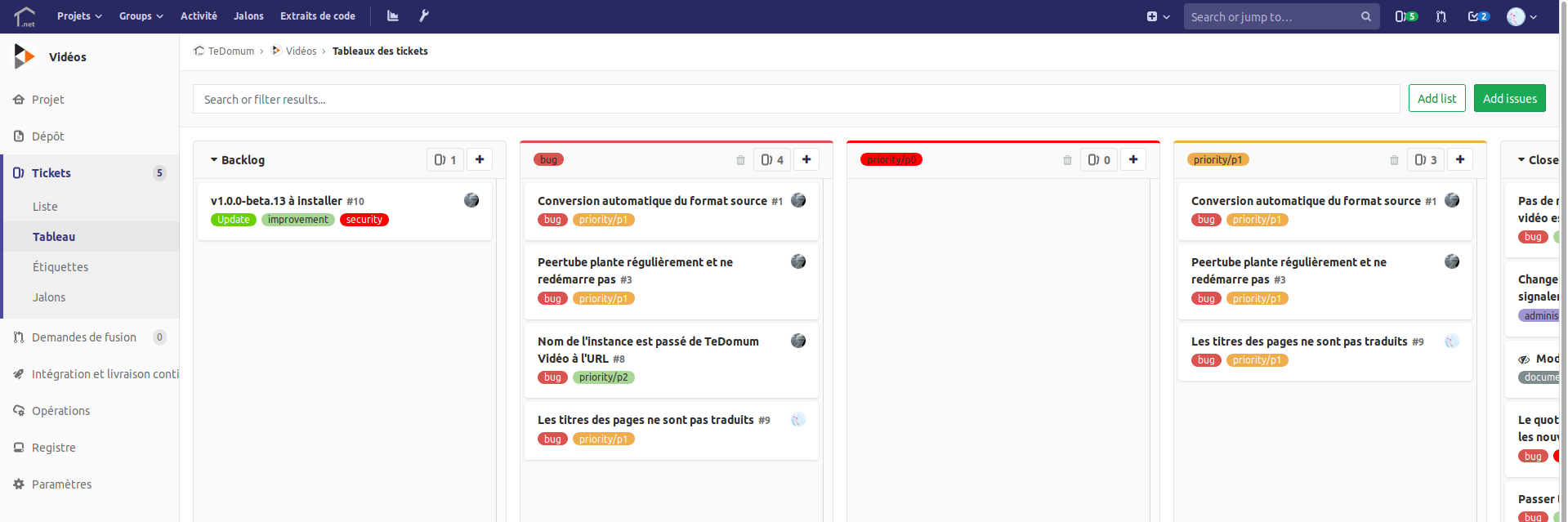The height and width of the screenshot is (522, 1568).
Task: Focus the Search or filter results field
Action: click(796, 100)
